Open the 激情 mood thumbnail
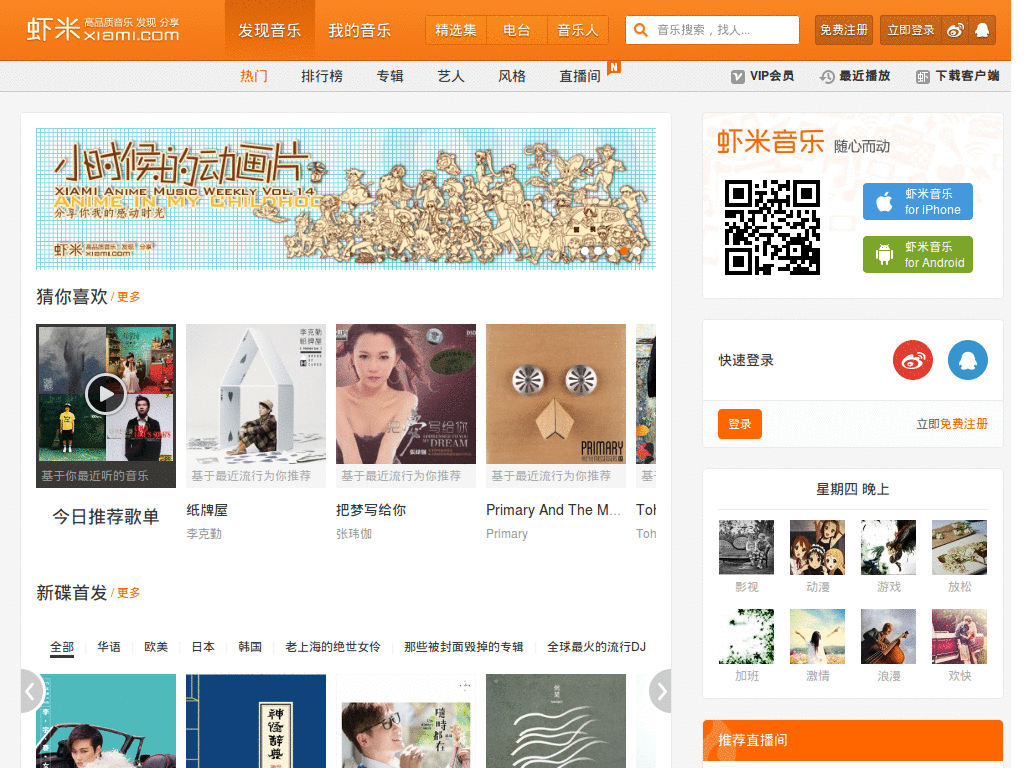Screen dimensions: 1024x768 (817, 636)
